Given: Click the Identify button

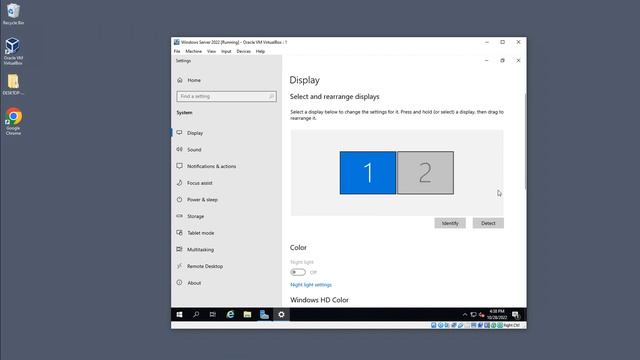Looking at the screenshot, I should coord(450,223).
